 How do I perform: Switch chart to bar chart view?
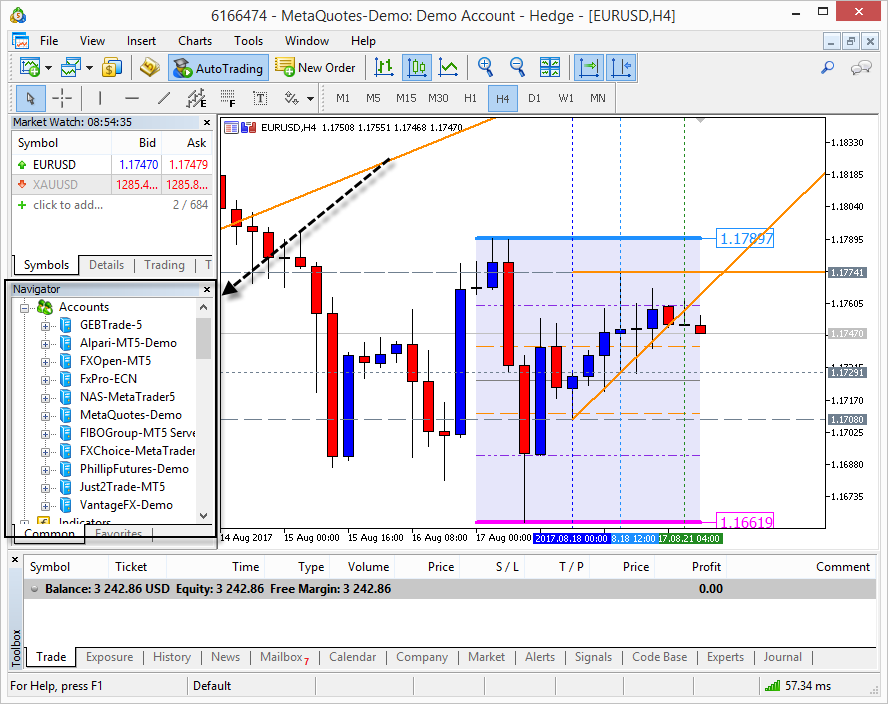[x=384, y=67]
